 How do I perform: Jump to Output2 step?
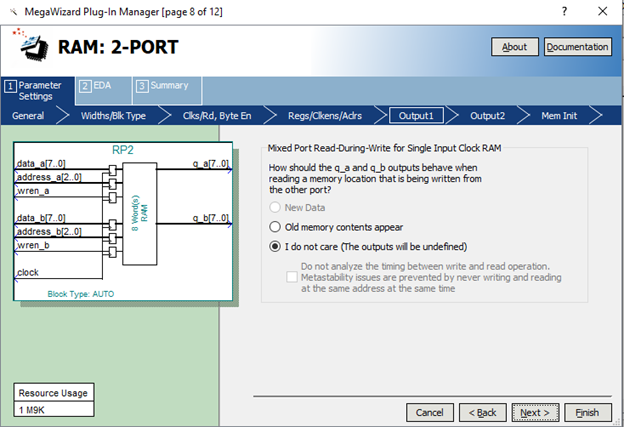(x=487, y=116)
